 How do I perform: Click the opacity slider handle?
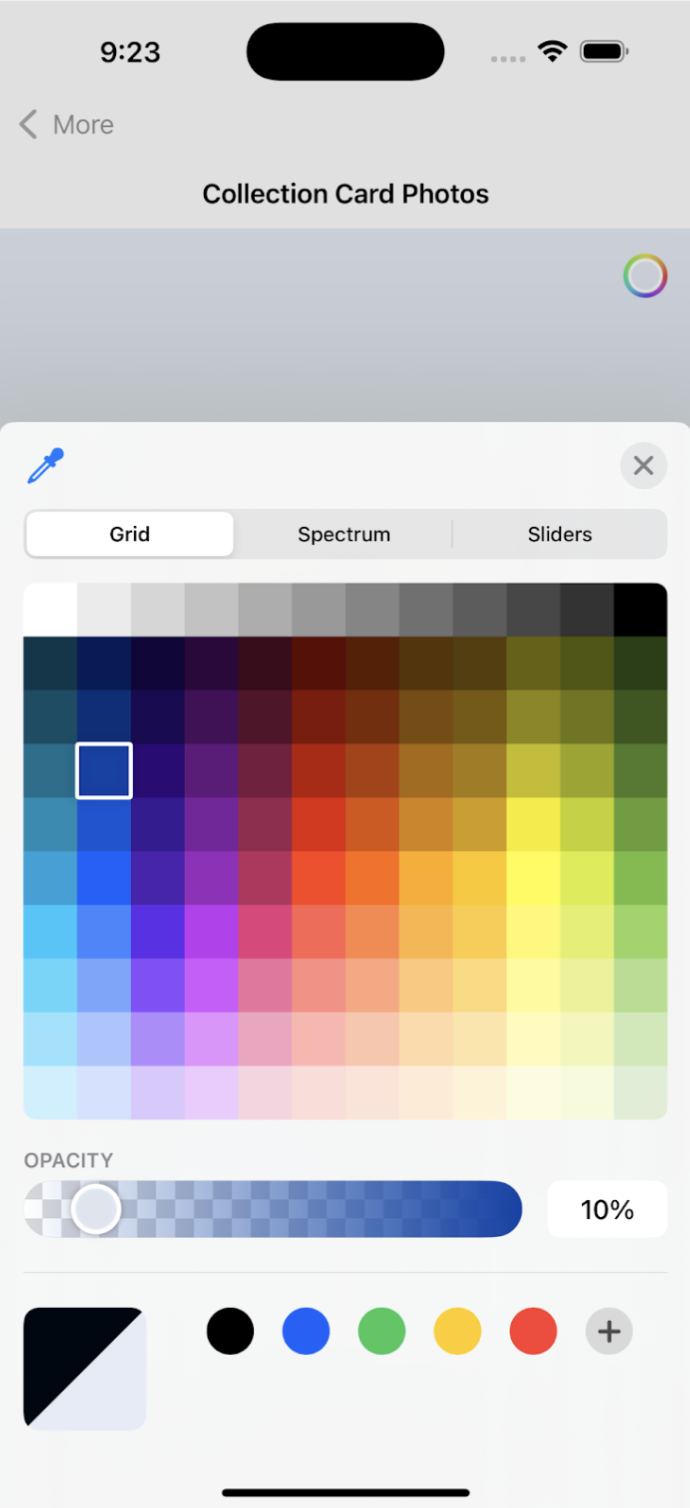coord(96,1210)
